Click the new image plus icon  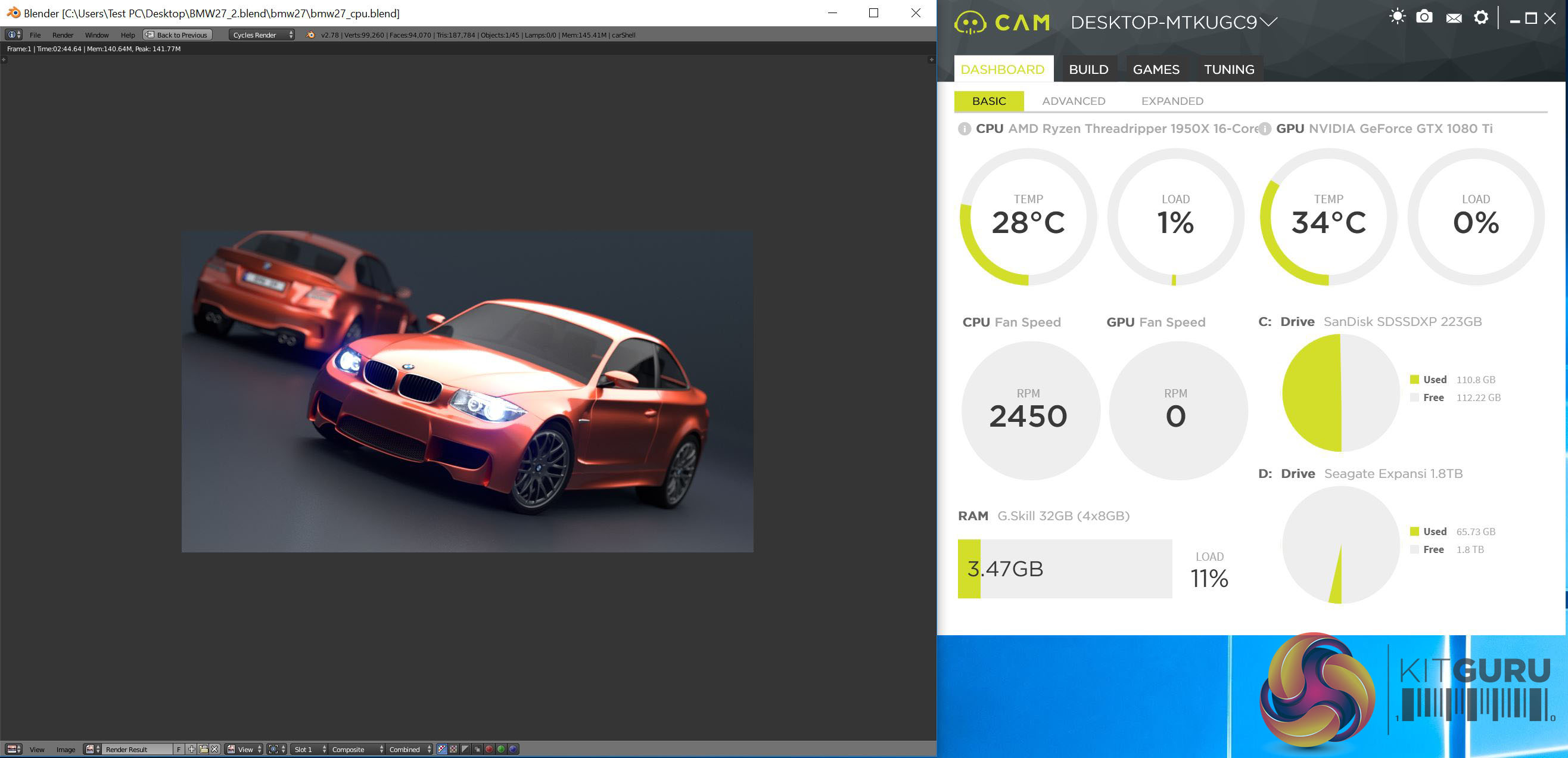[x=192, y=749]
